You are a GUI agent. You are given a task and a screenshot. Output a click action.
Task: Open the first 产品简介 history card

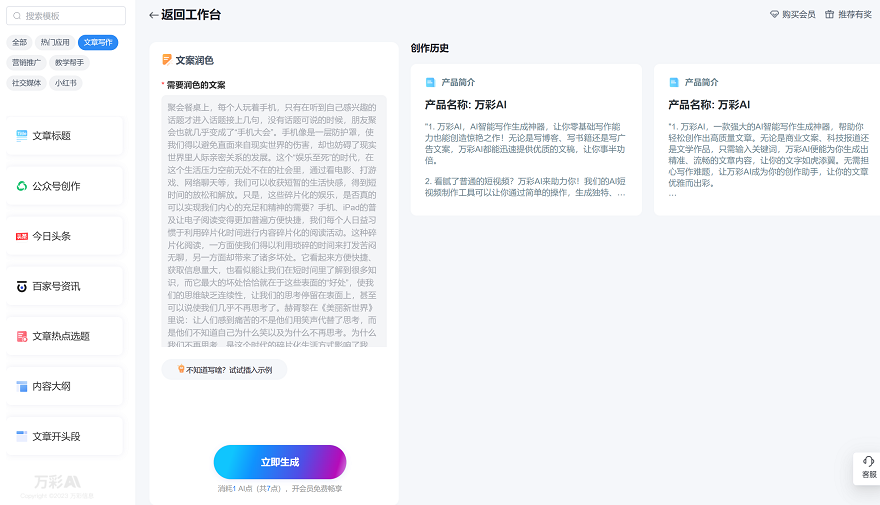pos(526,140)
